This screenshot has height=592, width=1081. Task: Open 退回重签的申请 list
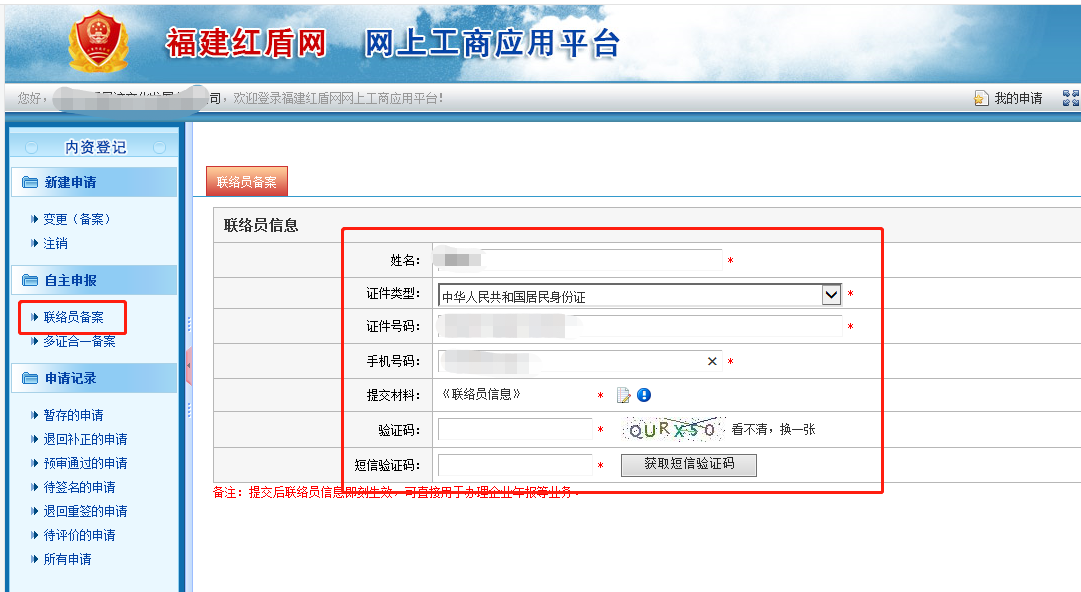85,511
